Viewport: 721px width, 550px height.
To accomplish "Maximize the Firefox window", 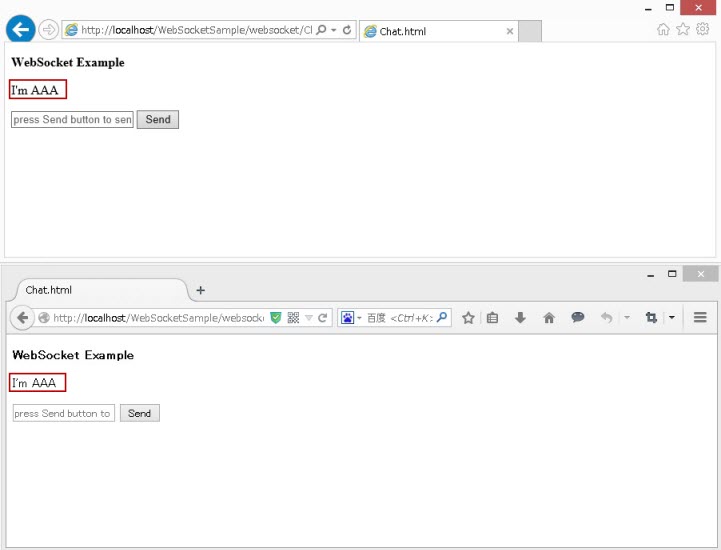I will 672,274.
